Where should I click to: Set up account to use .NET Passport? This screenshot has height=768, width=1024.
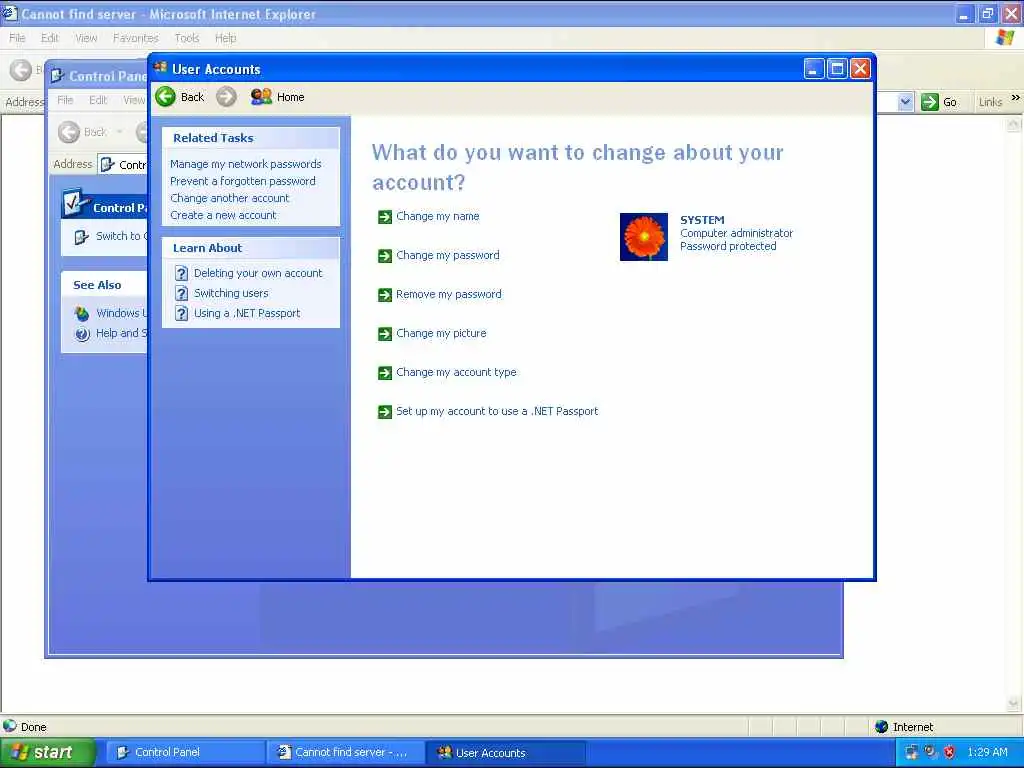pyautogui.click(x=497, y=411)
